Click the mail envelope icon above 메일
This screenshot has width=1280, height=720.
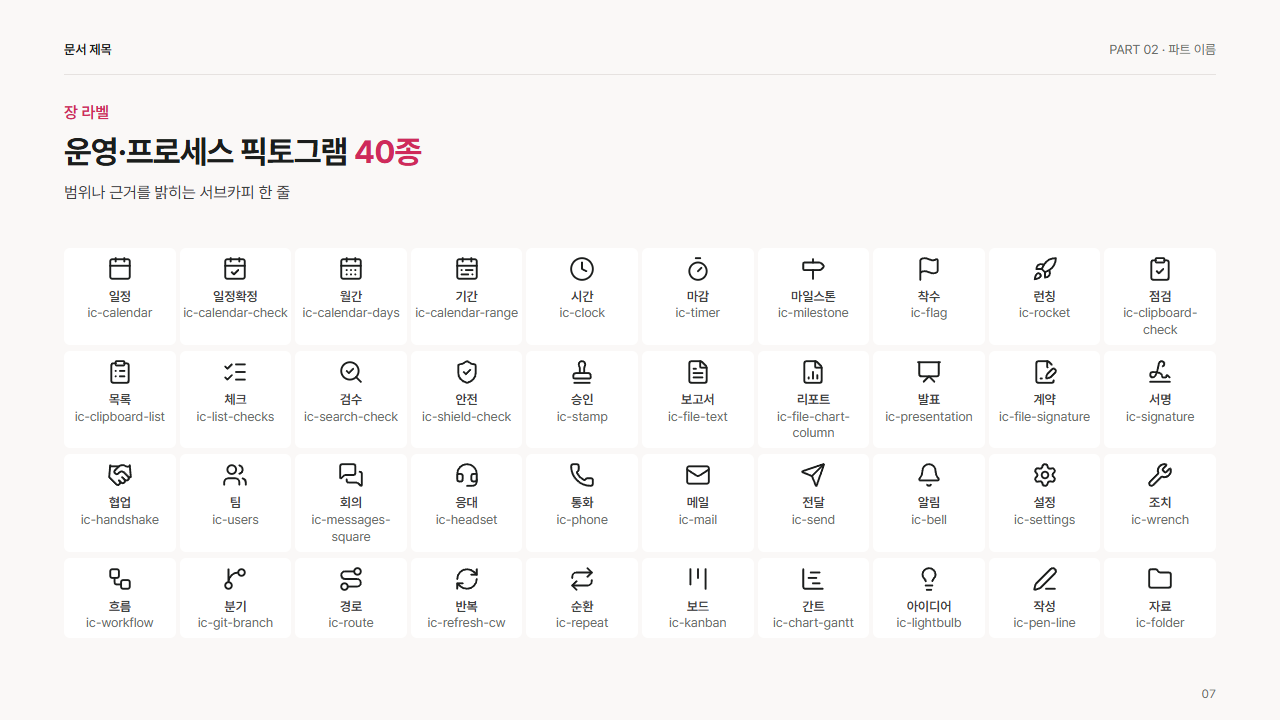click(x=698, y=475)
